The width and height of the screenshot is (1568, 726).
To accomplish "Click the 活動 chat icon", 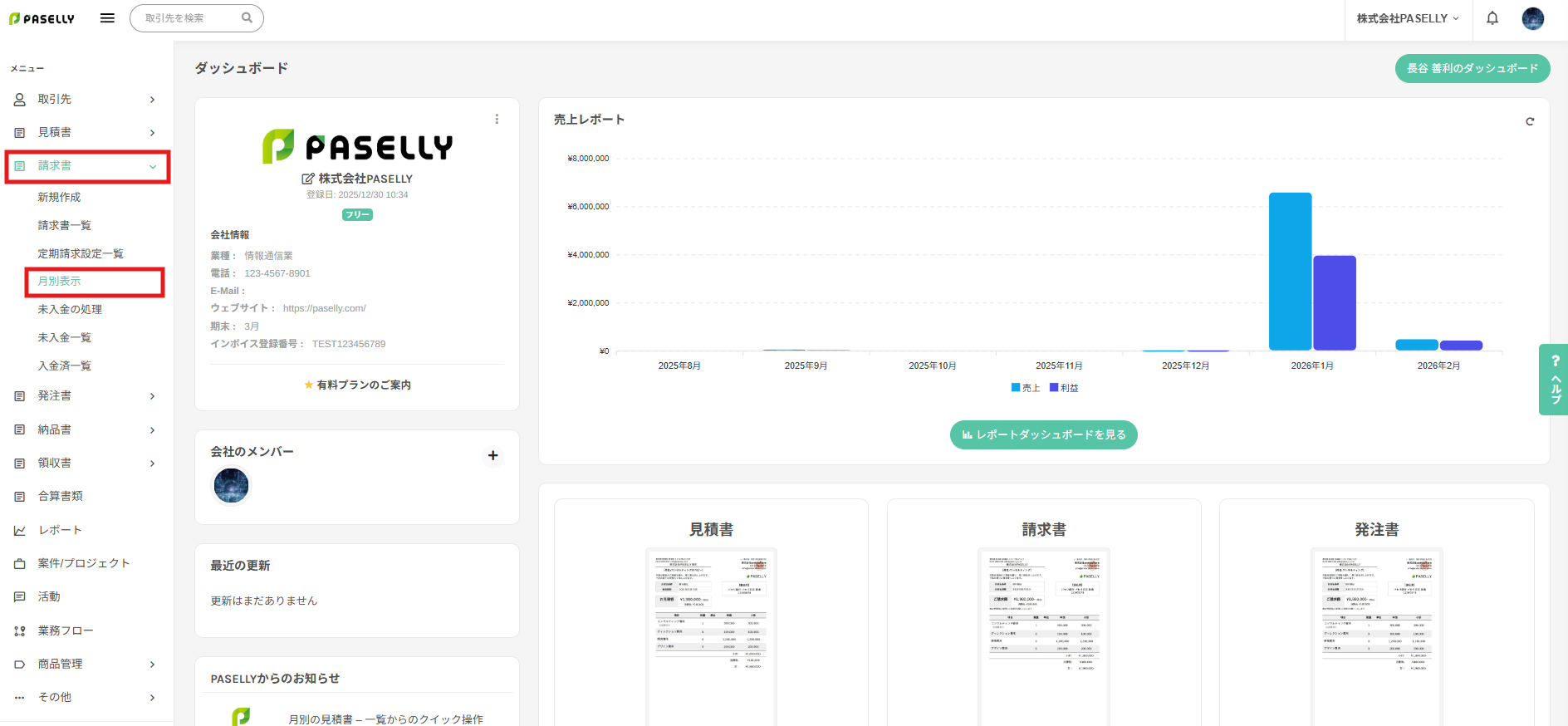I will coord(19,596).
